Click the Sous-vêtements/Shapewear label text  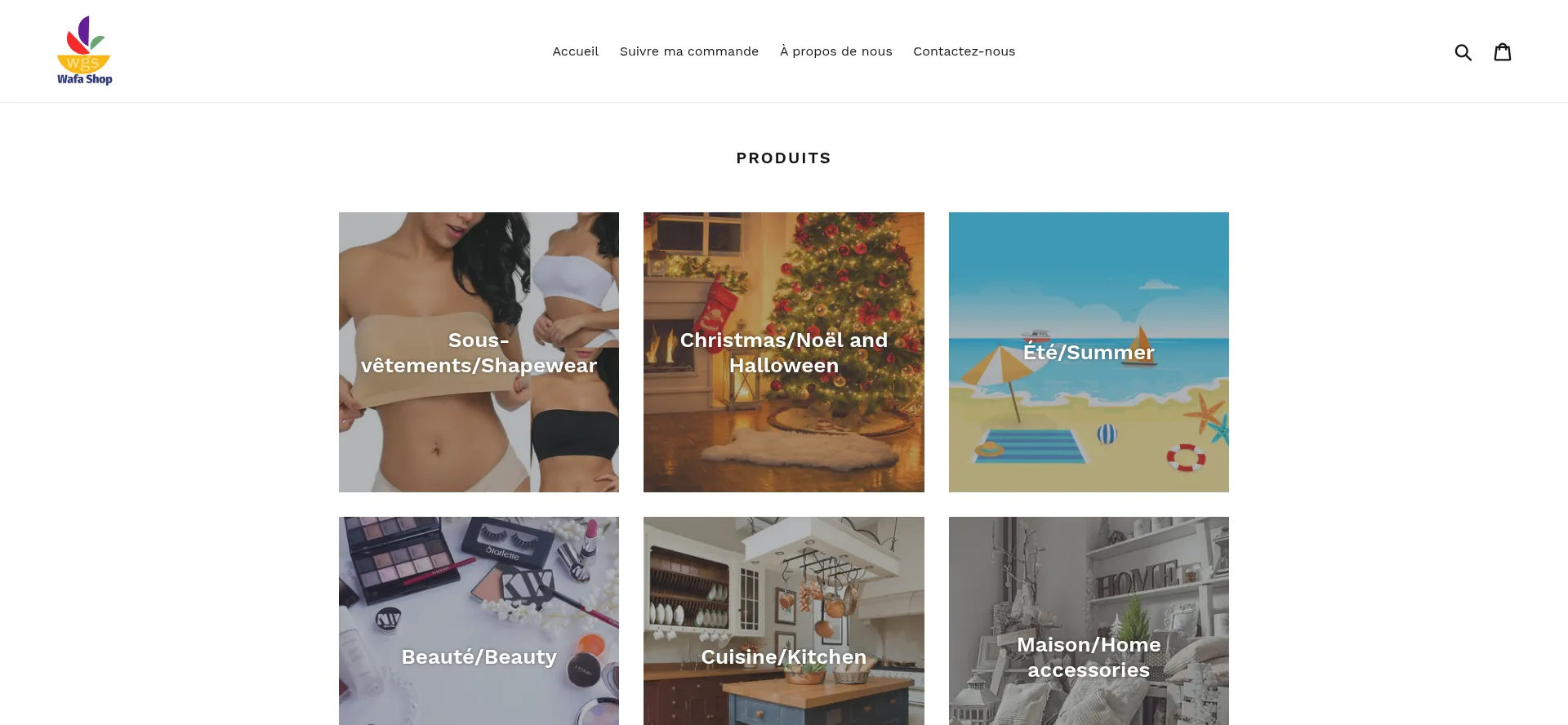tap(479, 353)
